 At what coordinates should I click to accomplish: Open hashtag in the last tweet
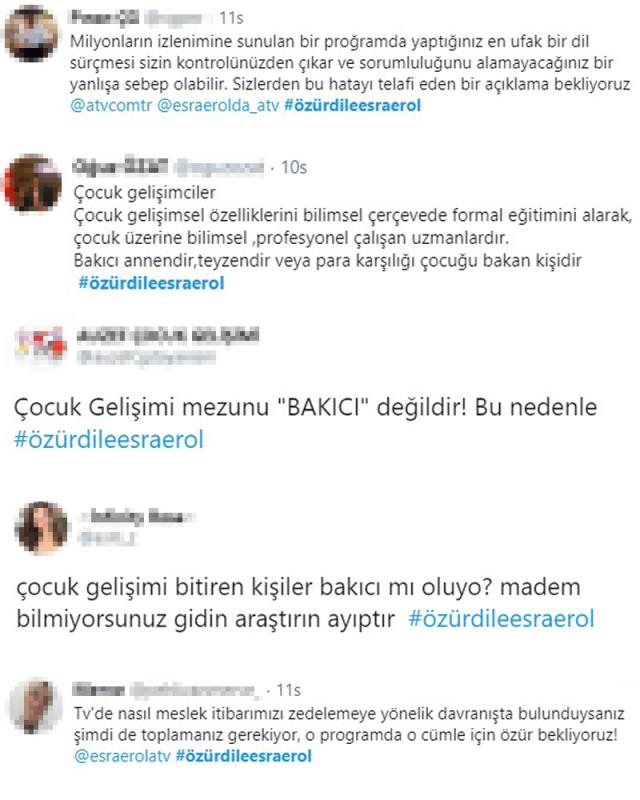[243, 756]
